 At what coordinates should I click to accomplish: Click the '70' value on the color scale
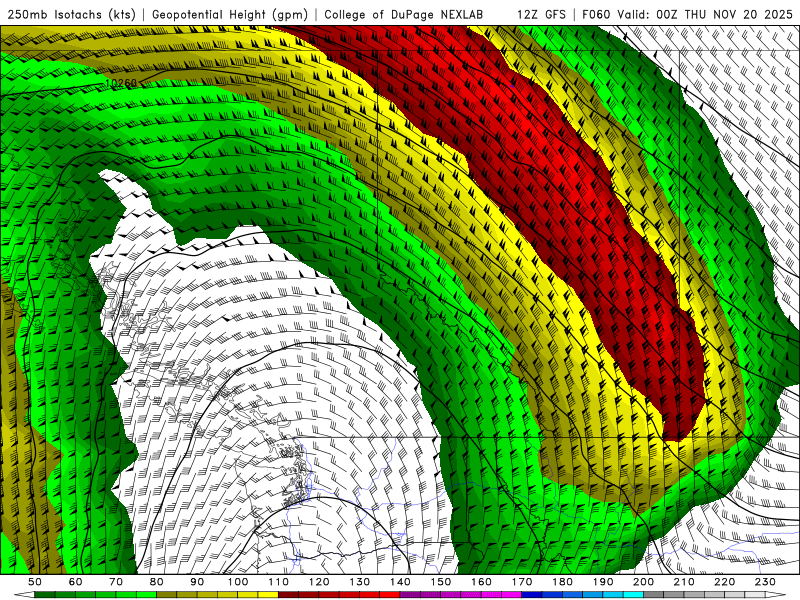click(116, 582)
